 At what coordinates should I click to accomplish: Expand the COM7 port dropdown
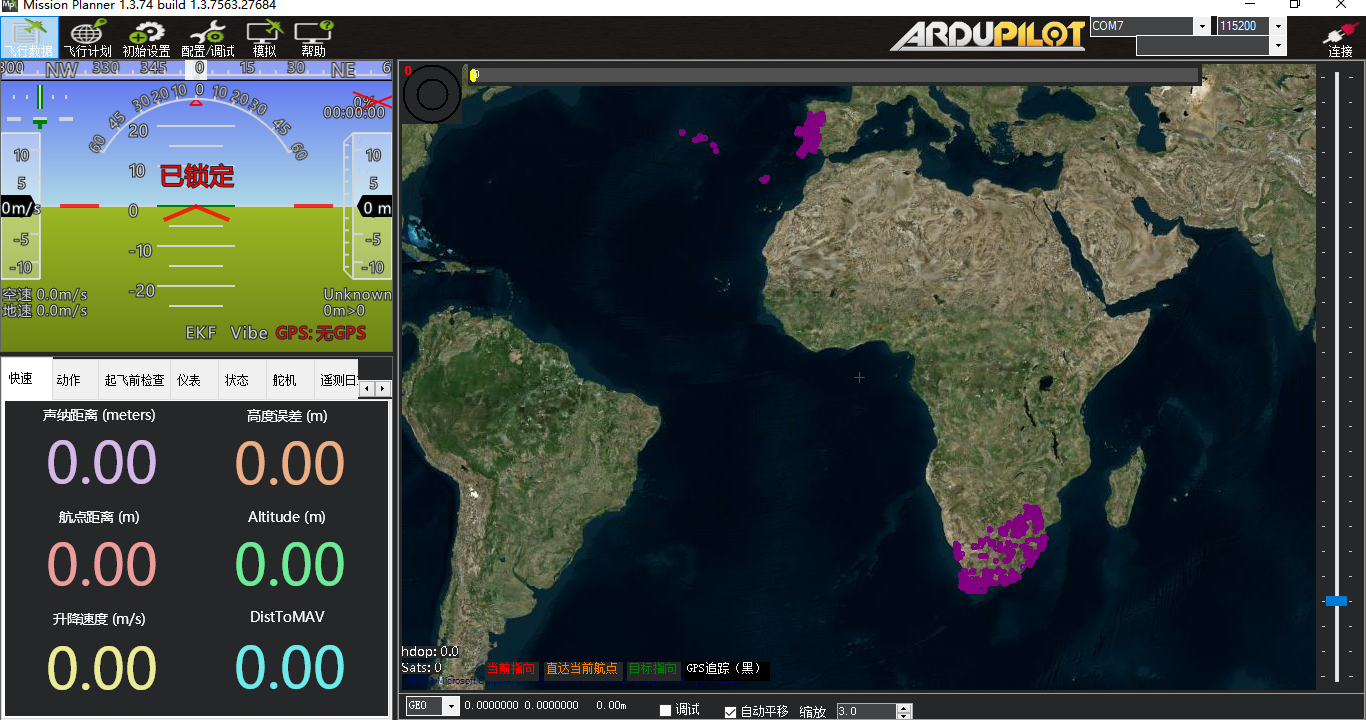coord(1200,26)
